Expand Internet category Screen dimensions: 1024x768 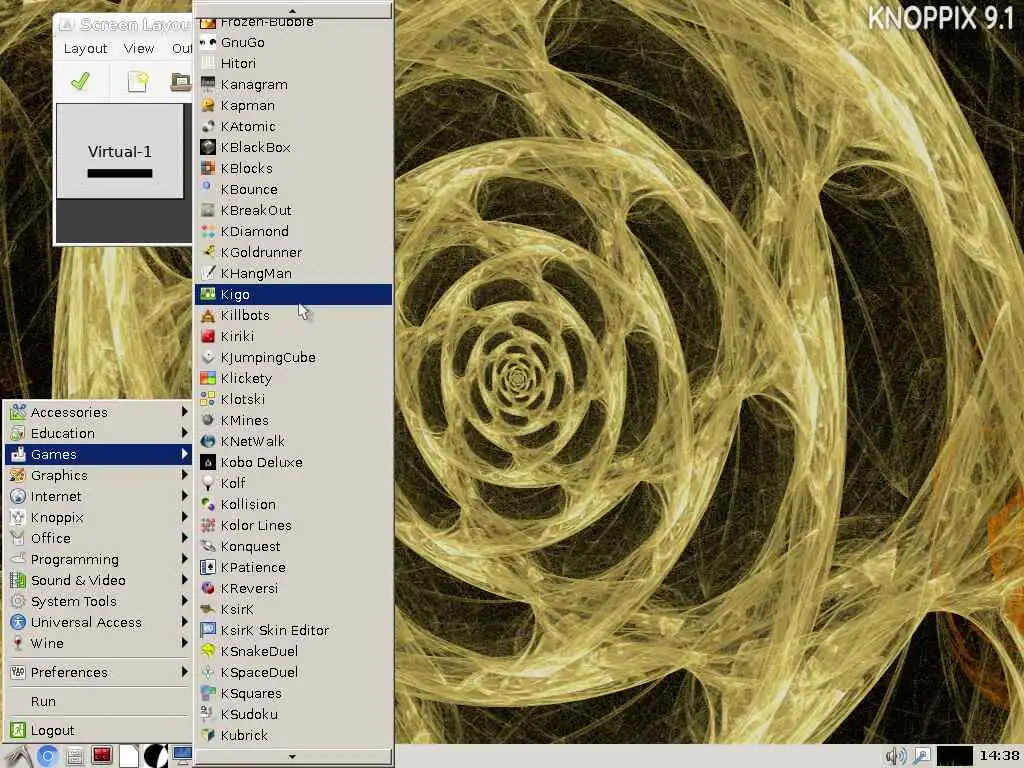(98, 496)
